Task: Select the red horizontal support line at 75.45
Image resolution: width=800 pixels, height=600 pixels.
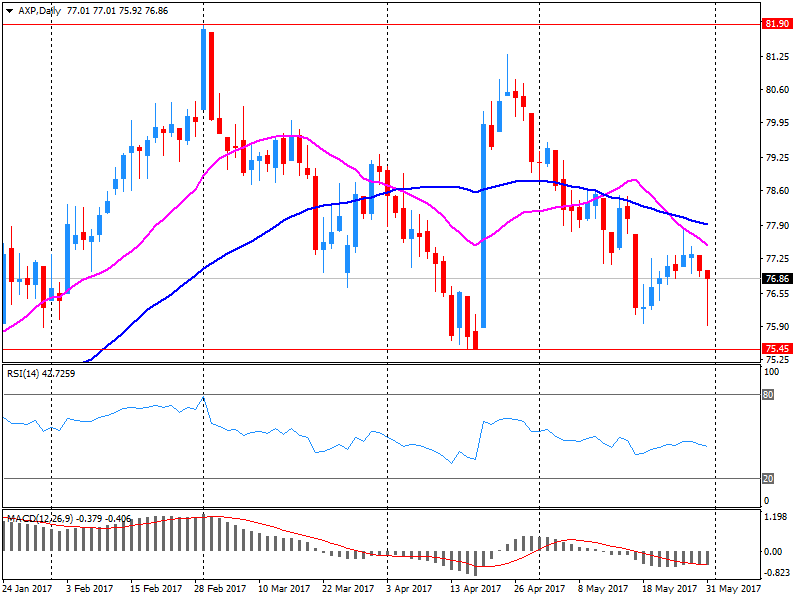Action: [x=382, y=349]
